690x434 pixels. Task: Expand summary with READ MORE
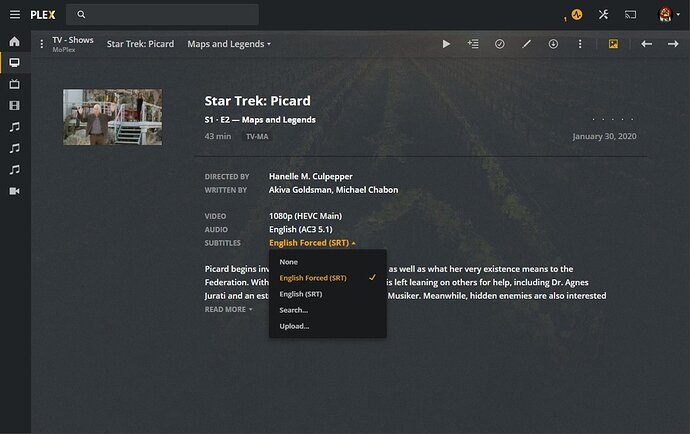(x=228, y=309)
